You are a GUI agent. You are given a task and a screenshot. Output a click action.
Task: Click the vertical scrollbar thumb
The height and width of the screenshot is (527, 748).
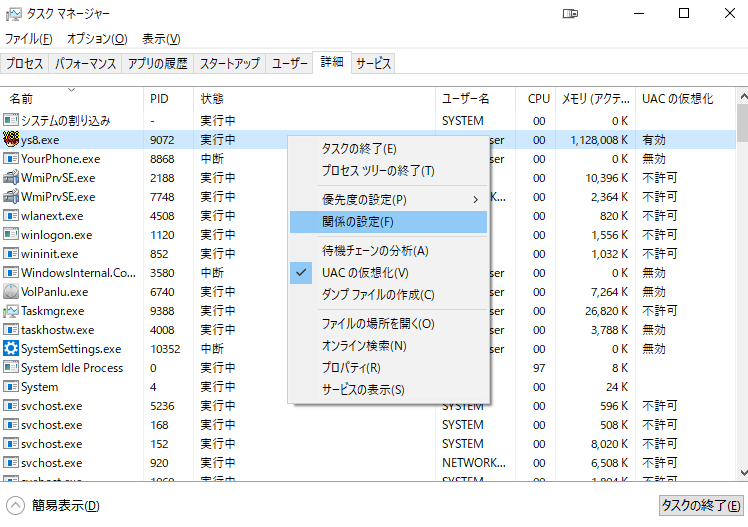(x=742, y=123)
